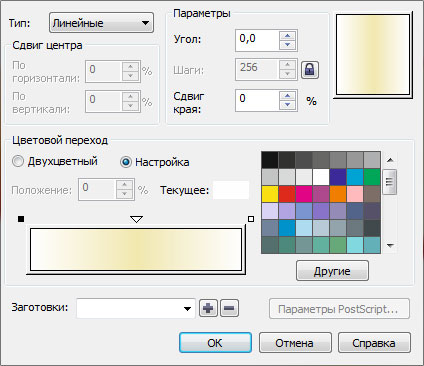Click the Угол angle input field
Screen dimensions: 424x366
click(x=257, y=40)
